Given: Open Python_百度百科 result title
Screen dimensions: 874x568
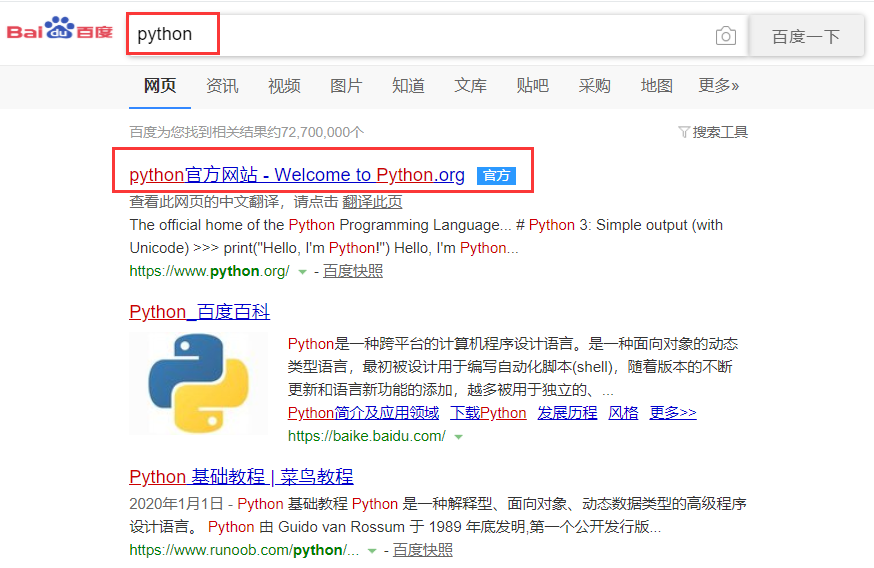Looking at the screenshot, I should pos(200,312).
